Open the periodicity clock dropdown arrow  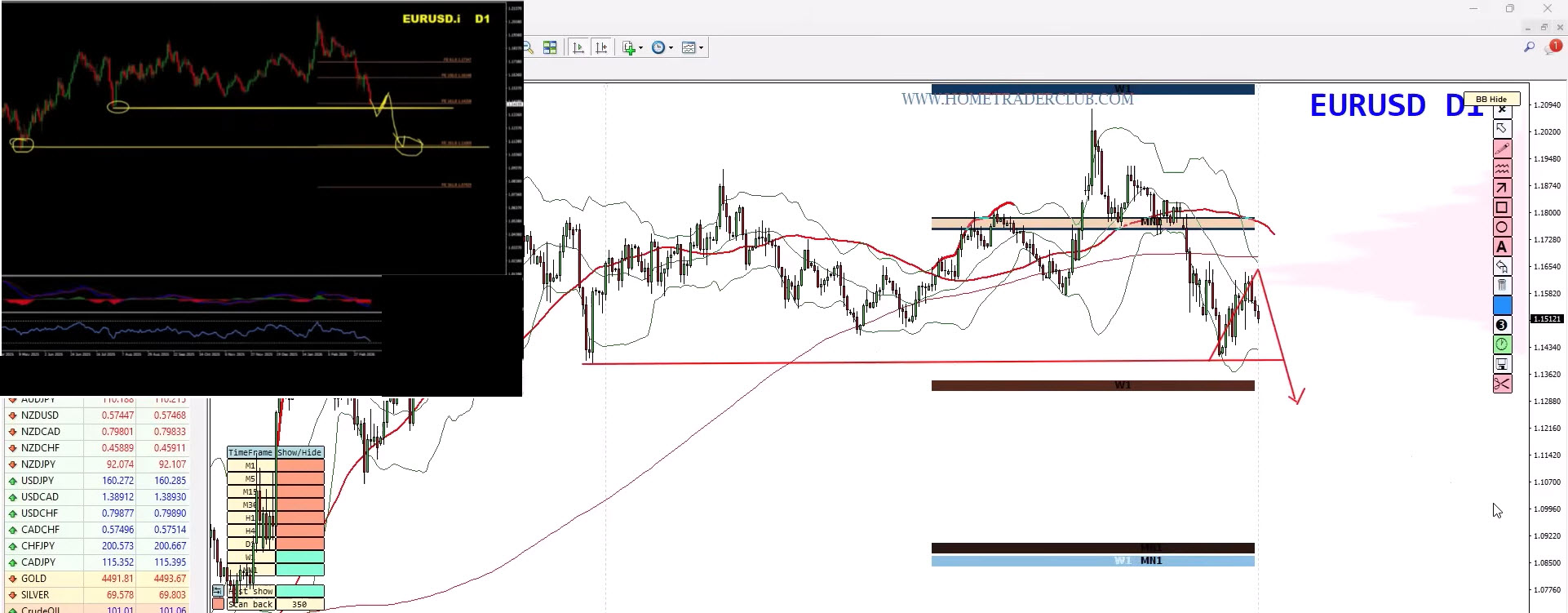pos(671,48)
